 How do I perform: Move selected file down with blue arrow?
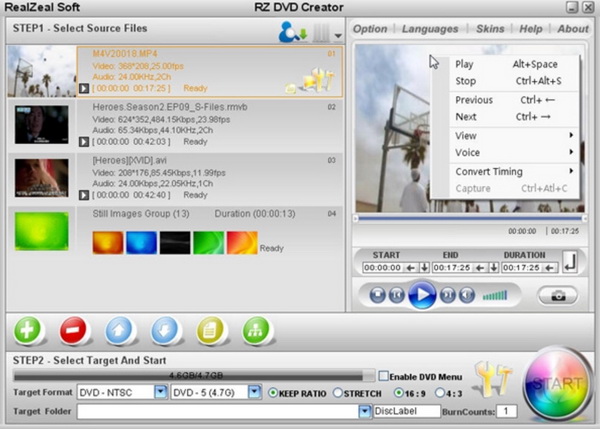[163, 329]
